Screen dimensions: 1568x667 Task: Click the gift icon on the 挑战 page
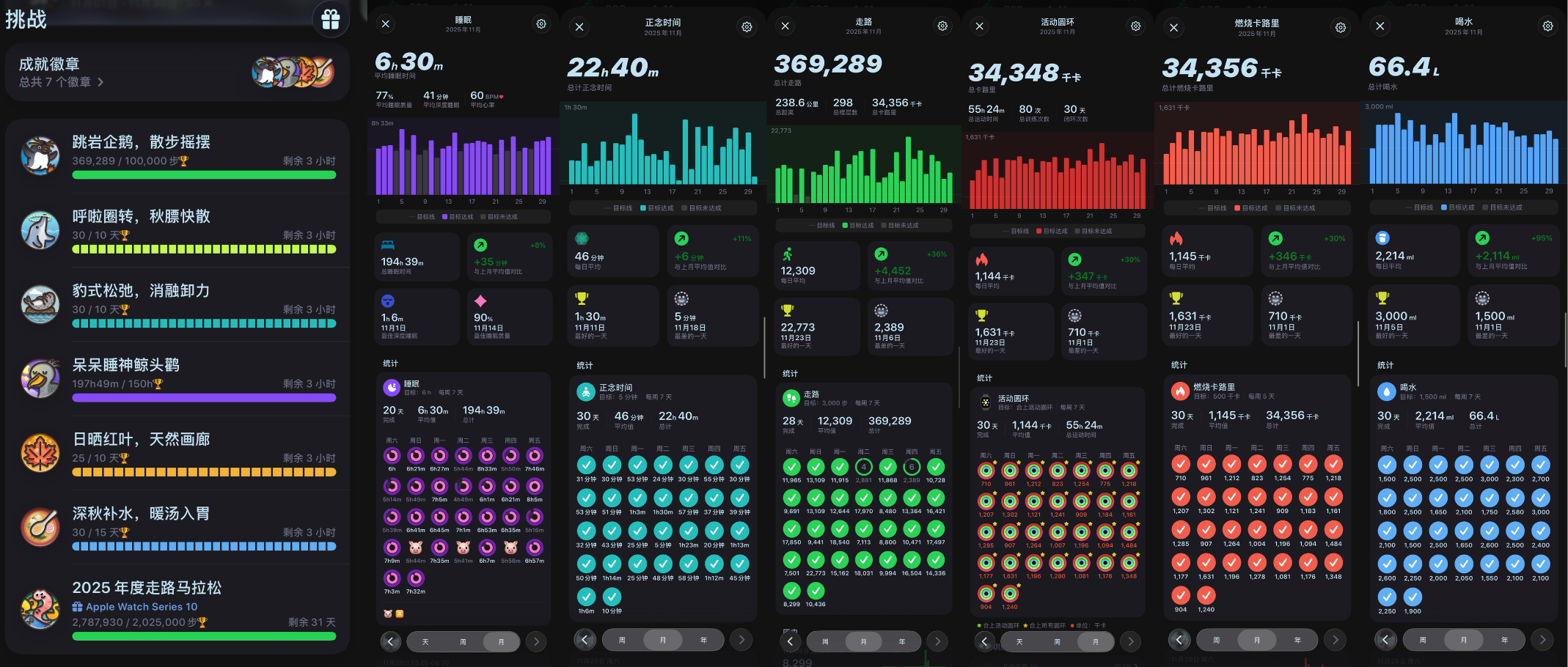(330, 20)
